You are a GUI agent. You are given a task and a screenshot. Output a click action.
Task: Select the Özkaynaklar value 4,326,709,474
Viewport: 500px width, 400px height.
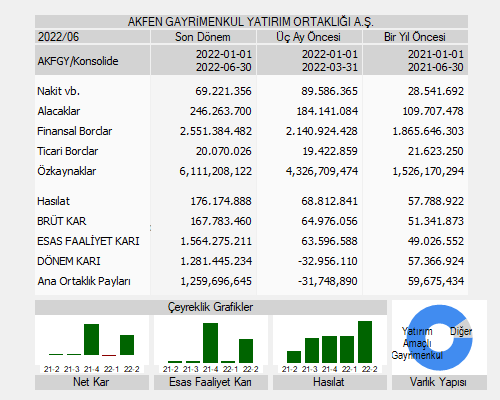322,171
